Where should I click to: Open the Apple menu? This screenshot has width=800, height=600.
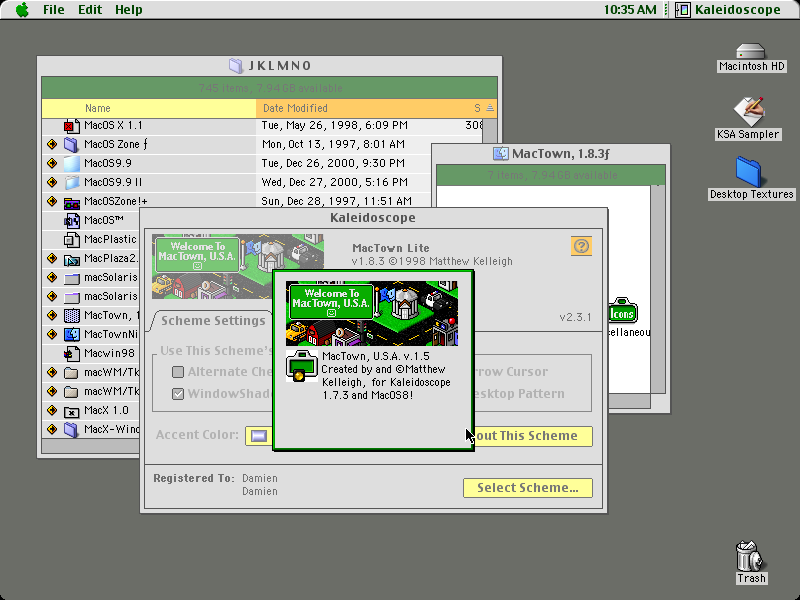(22, 10)
